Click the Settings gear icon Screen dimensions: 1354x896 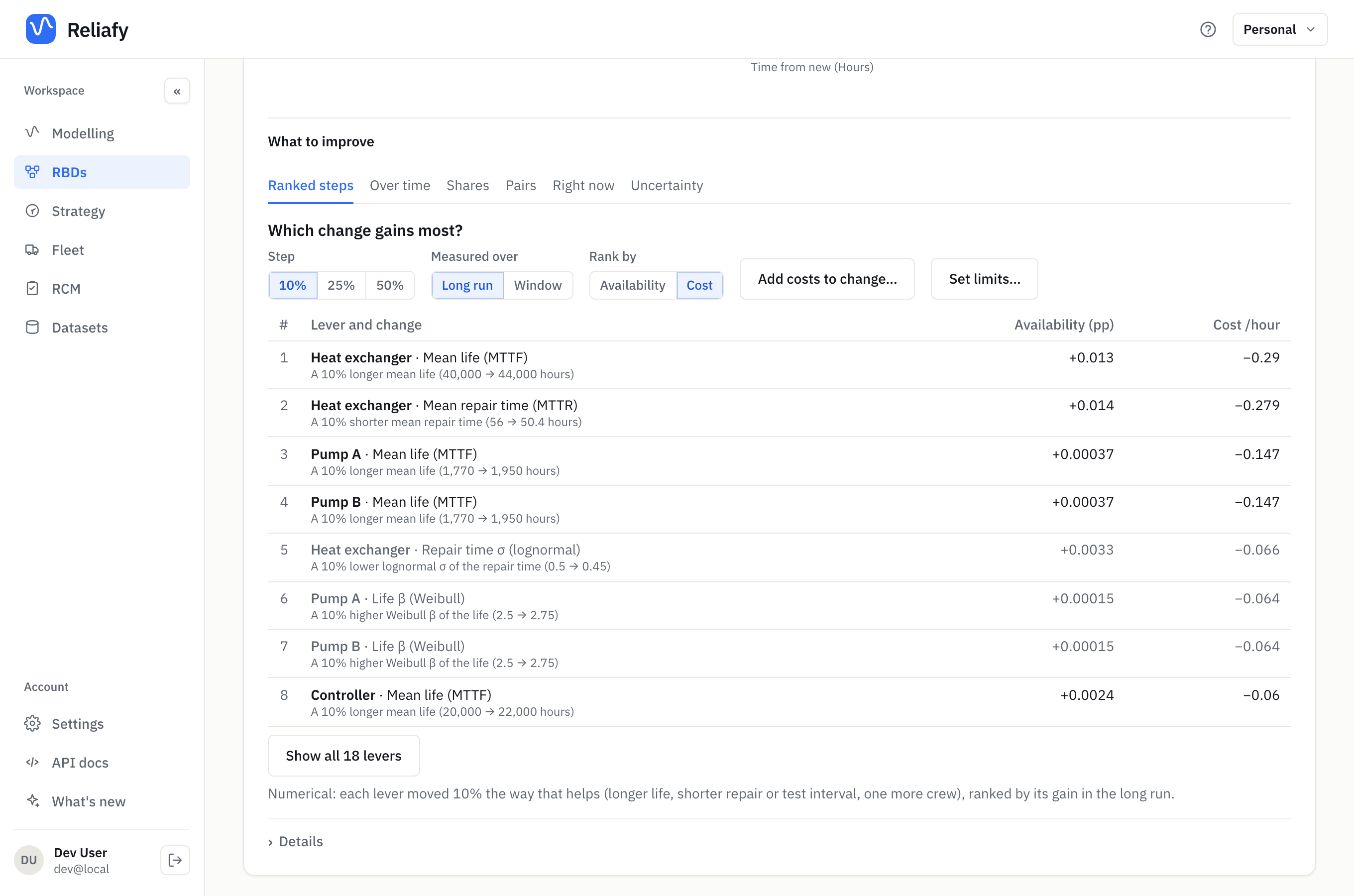(32, 723)
